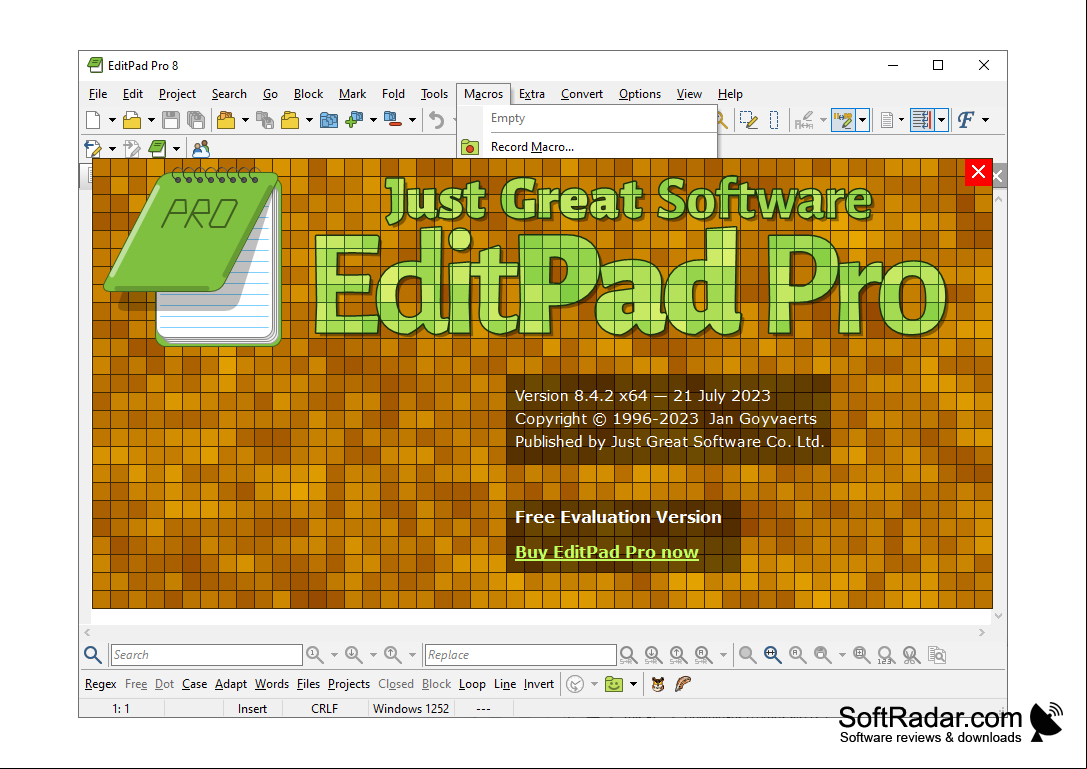1087x769 pixels.
Task: Toggle the Adapt search option
Action: click(231, 684)
